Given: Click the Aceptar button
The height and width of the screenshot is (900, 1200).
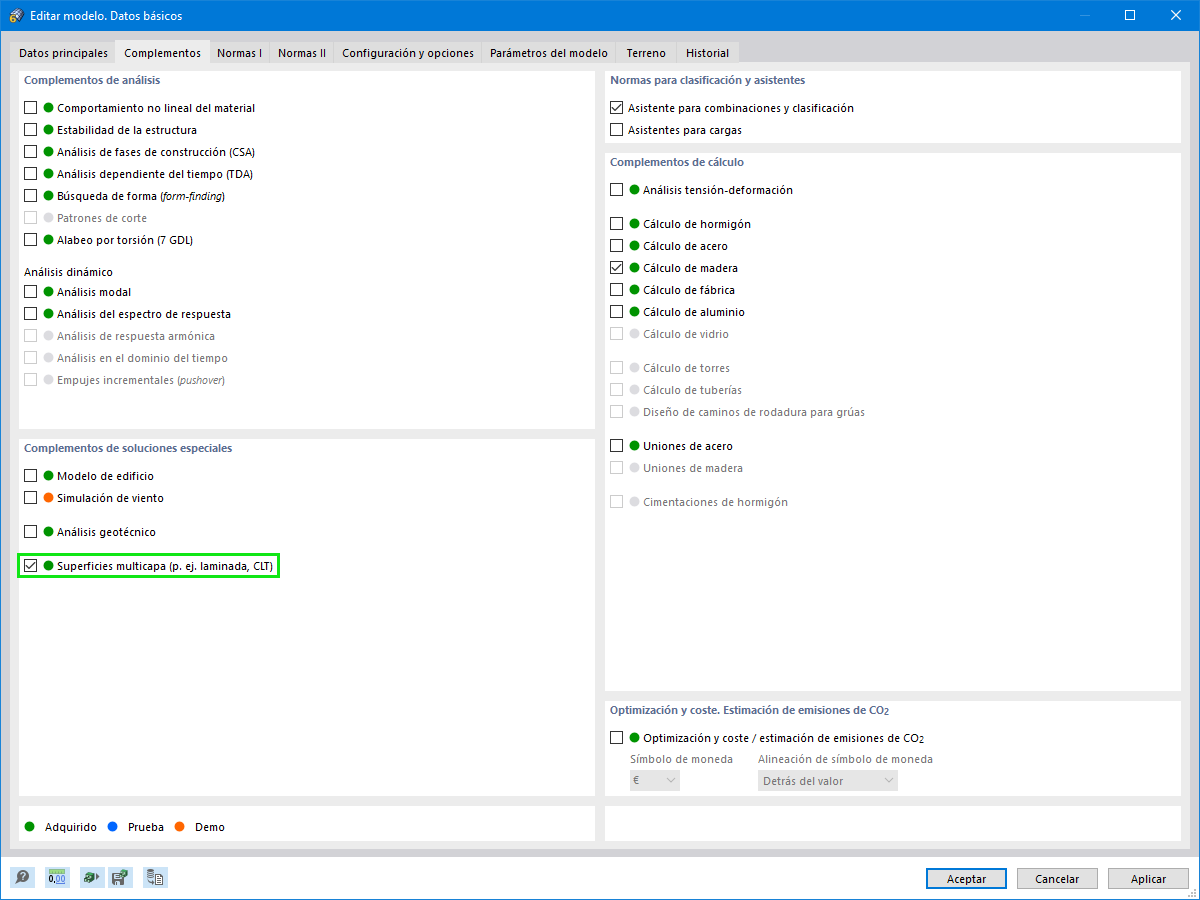Looking at the screenshot, I should coord(967,879).
